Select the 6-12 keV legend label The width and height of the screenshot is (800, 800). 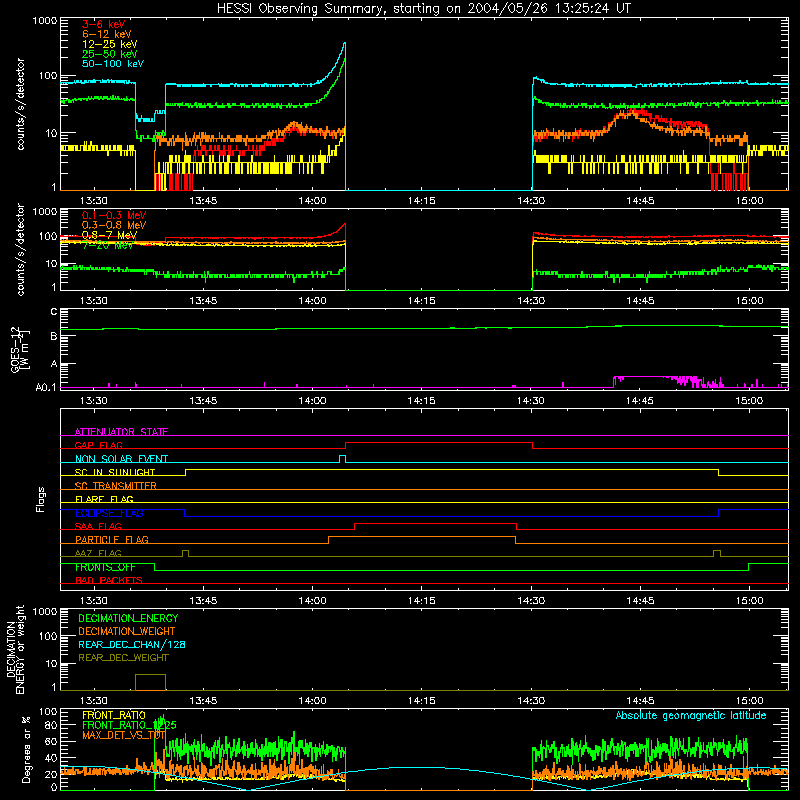tap(107, 34)
